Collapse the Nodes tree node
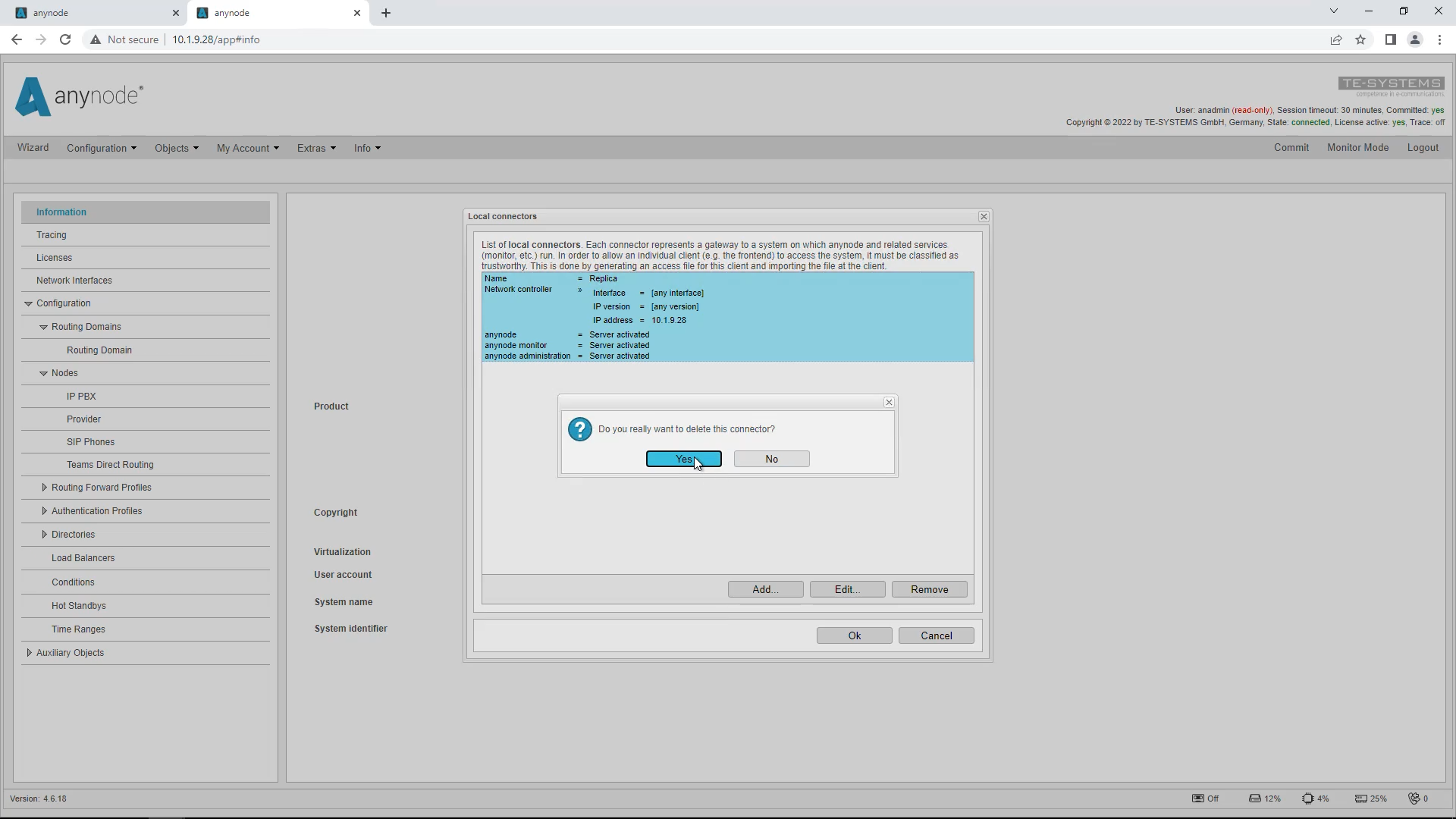 pyautogui.click(x=43, y=373)
